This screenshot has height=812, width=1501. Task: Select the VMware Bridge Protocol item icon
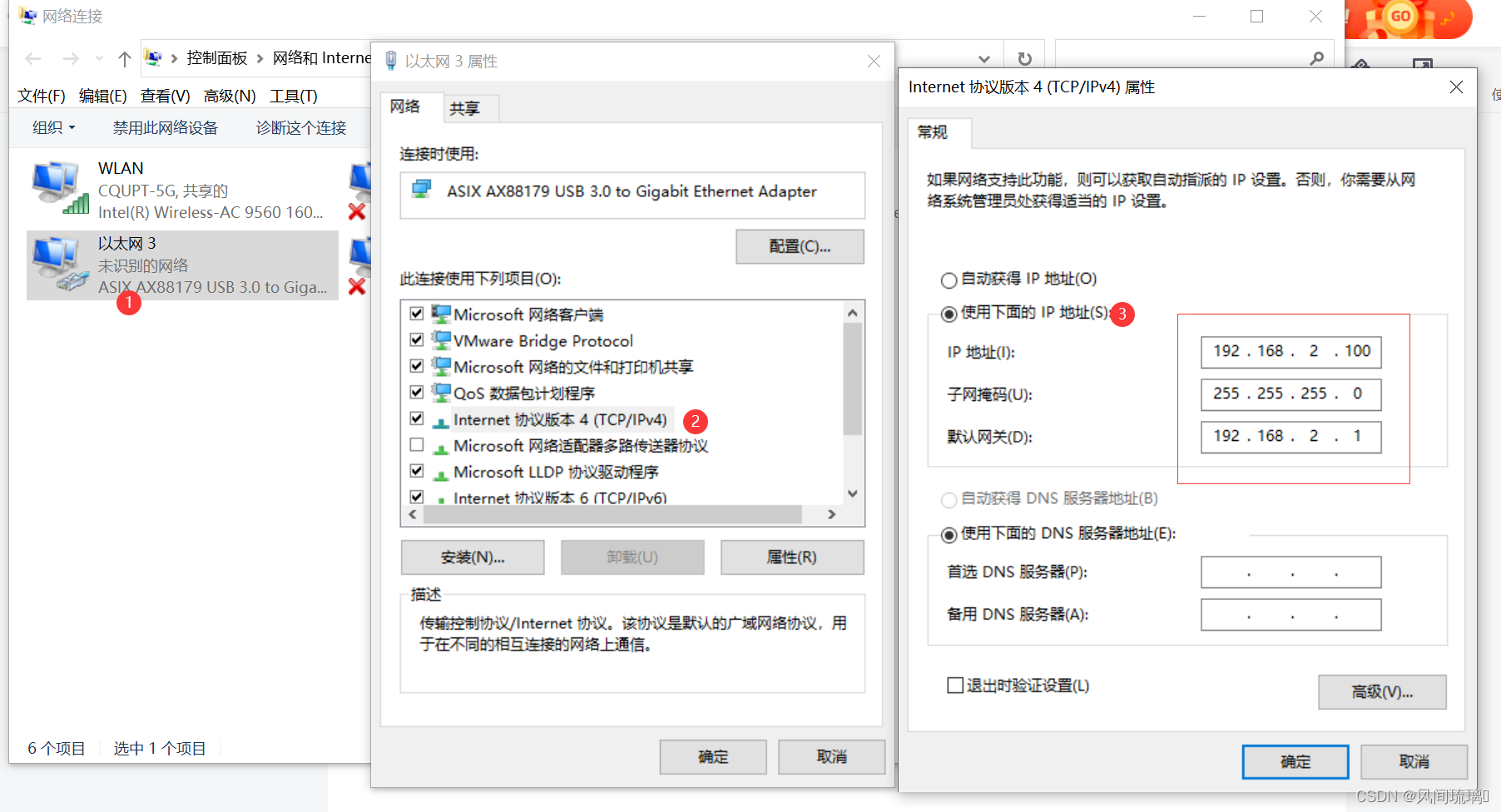pyautogui.click(x=441, y=340)
